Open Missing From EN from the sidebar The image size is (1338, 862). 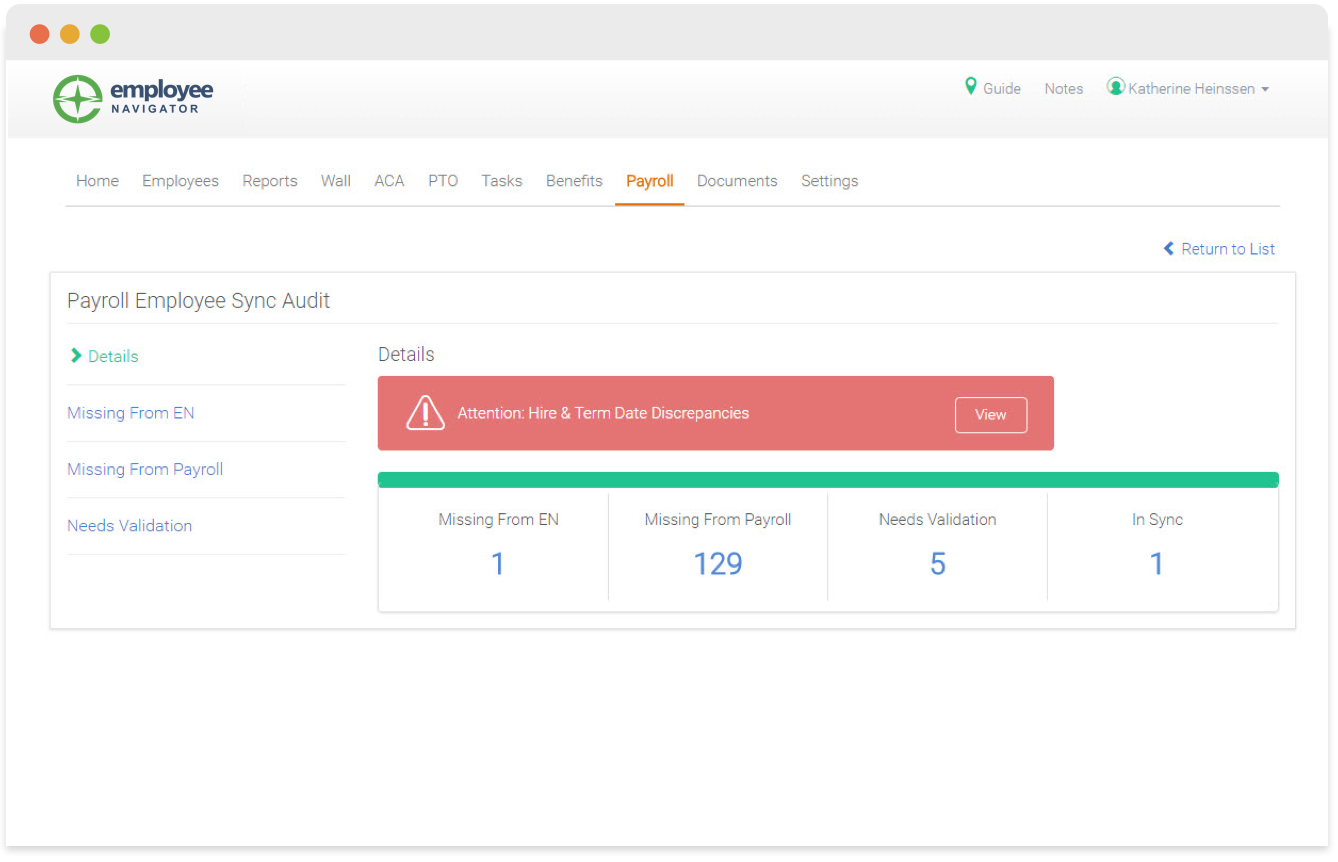[130, 412]
